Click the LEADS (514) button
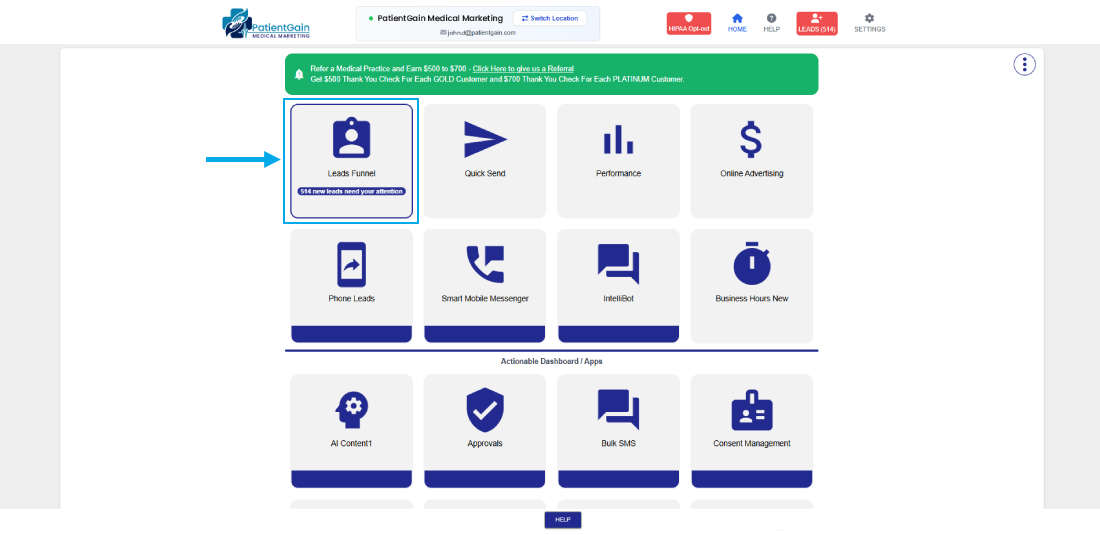Screen dimensions: 1100x535 click(817, 23)
